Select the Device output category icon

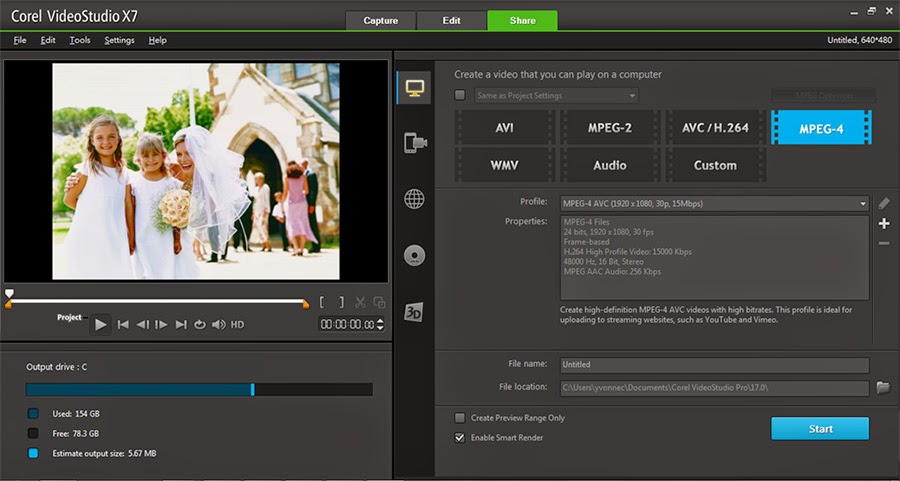coord(414,143)
